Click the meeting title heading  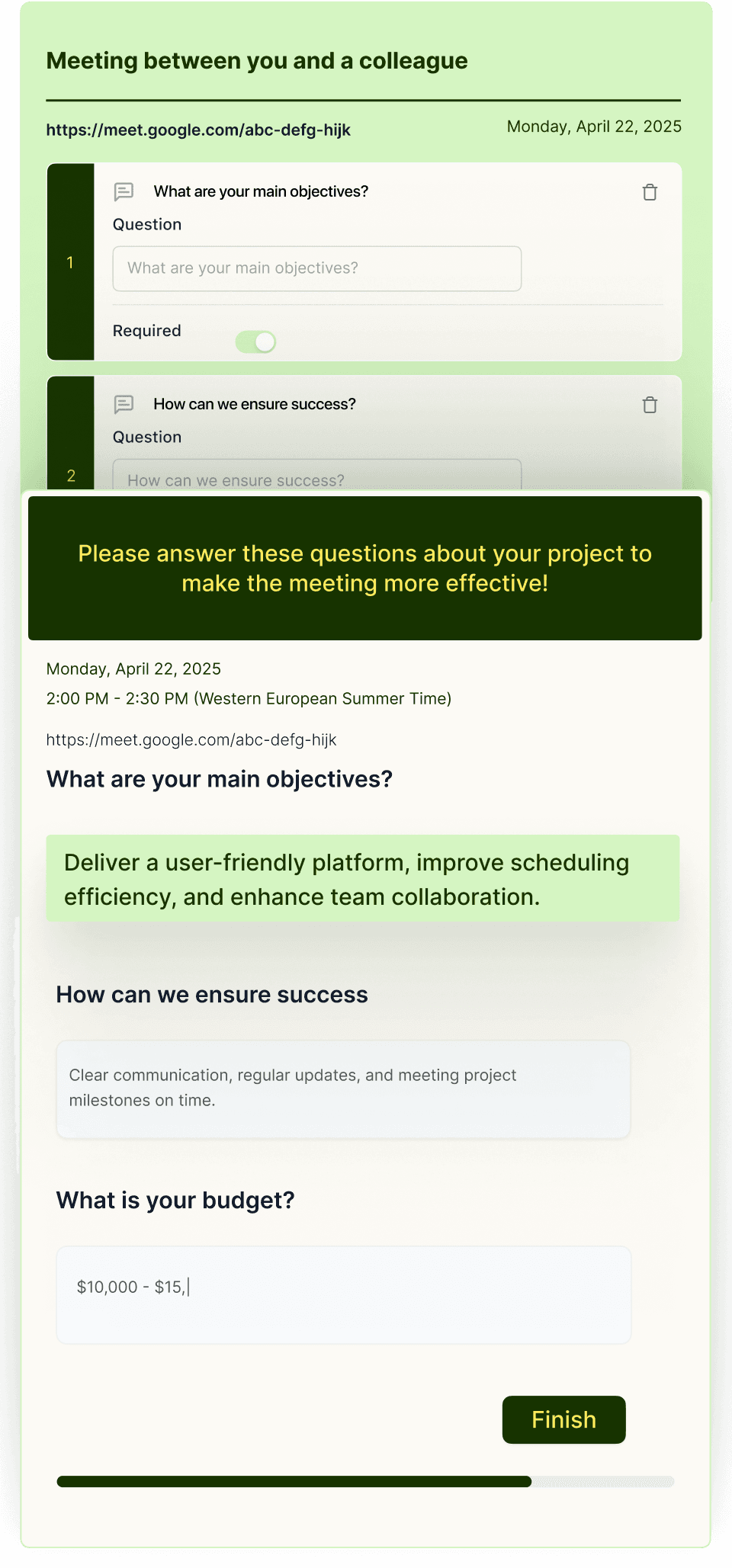click(257, 61)
